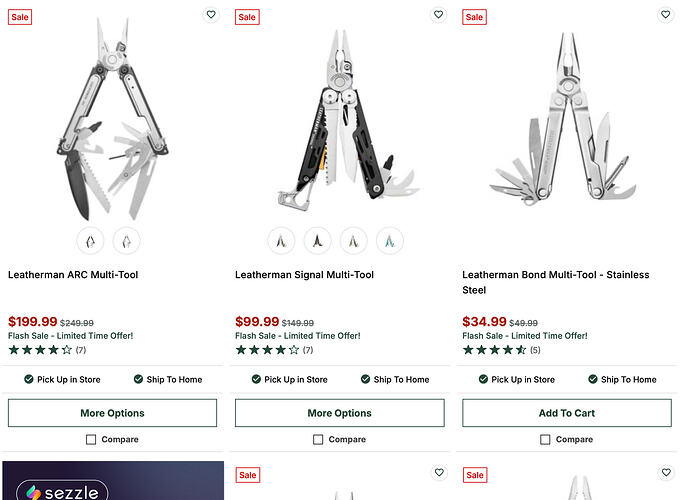This screenshot has height=500, width=690.
Task: Open star ratings for Leatherman Bond reviews
Action: [494, 350]
